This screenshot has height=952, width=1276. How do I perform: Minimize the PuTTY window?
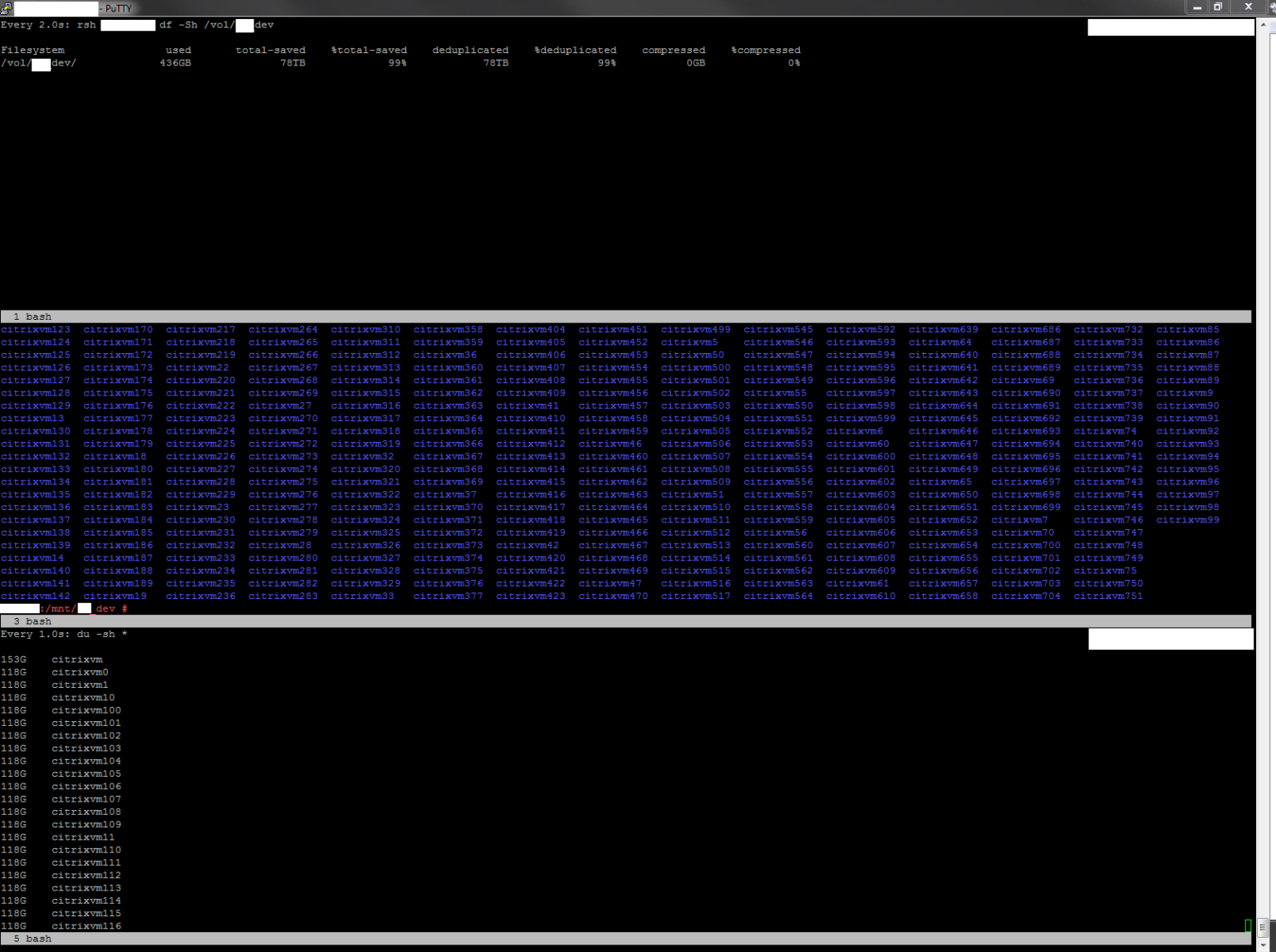(1196, 7)
